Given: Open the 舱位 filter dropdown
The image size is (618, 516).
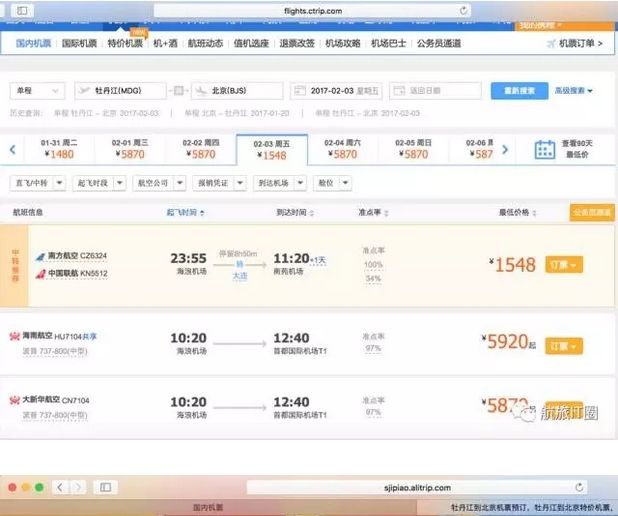Looking at the screenshot, I should click(x=332, y=183).
